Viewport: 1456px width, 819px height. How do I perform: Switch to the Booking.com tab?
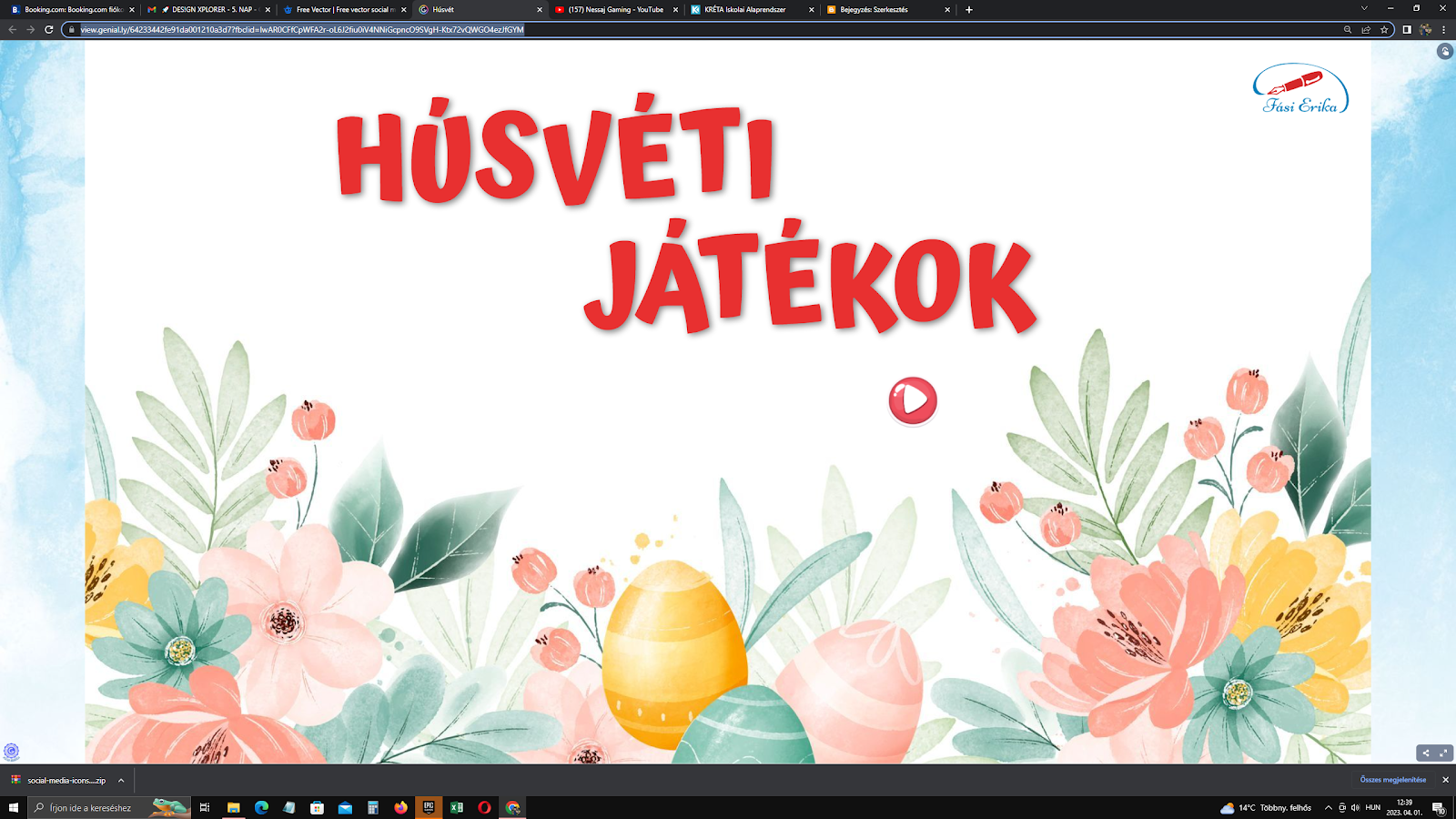73,9
